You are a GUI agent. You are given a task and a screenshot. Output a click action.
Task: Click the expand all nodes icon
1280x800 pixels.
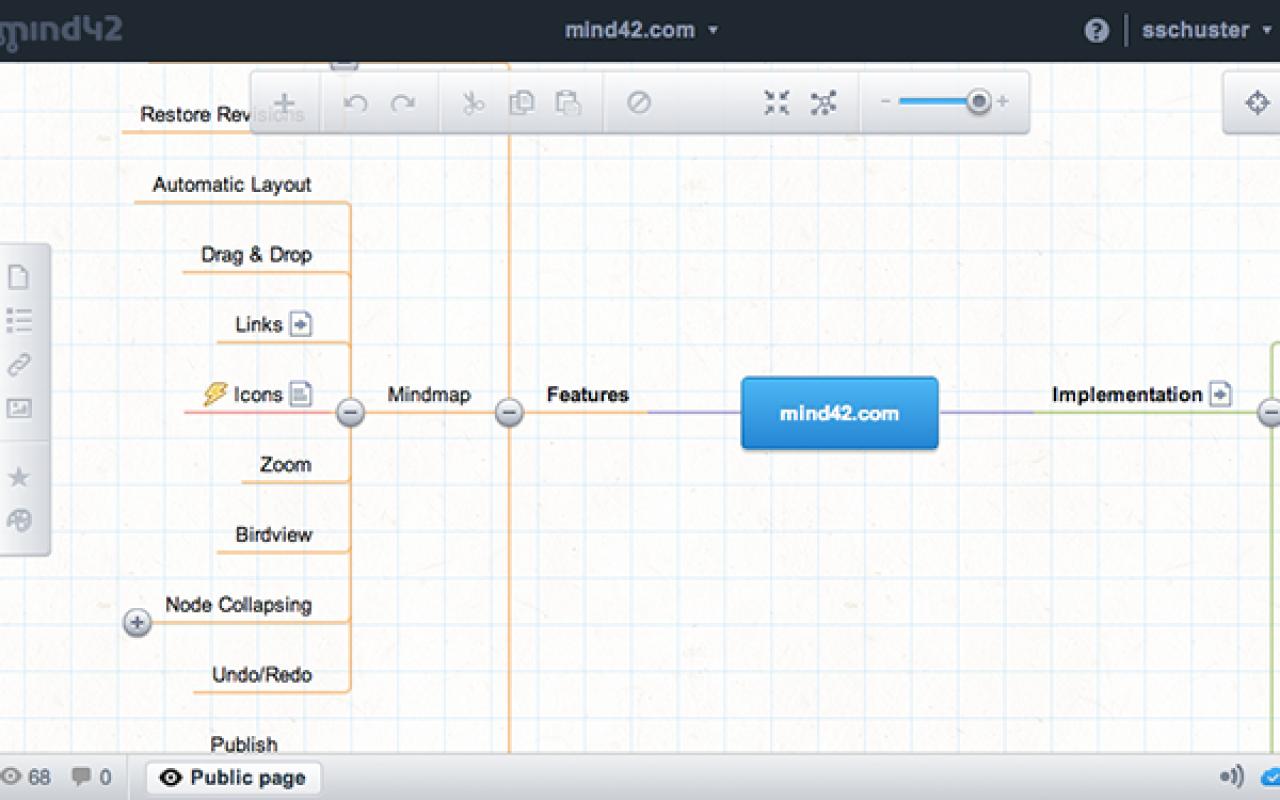click(823, 102)
